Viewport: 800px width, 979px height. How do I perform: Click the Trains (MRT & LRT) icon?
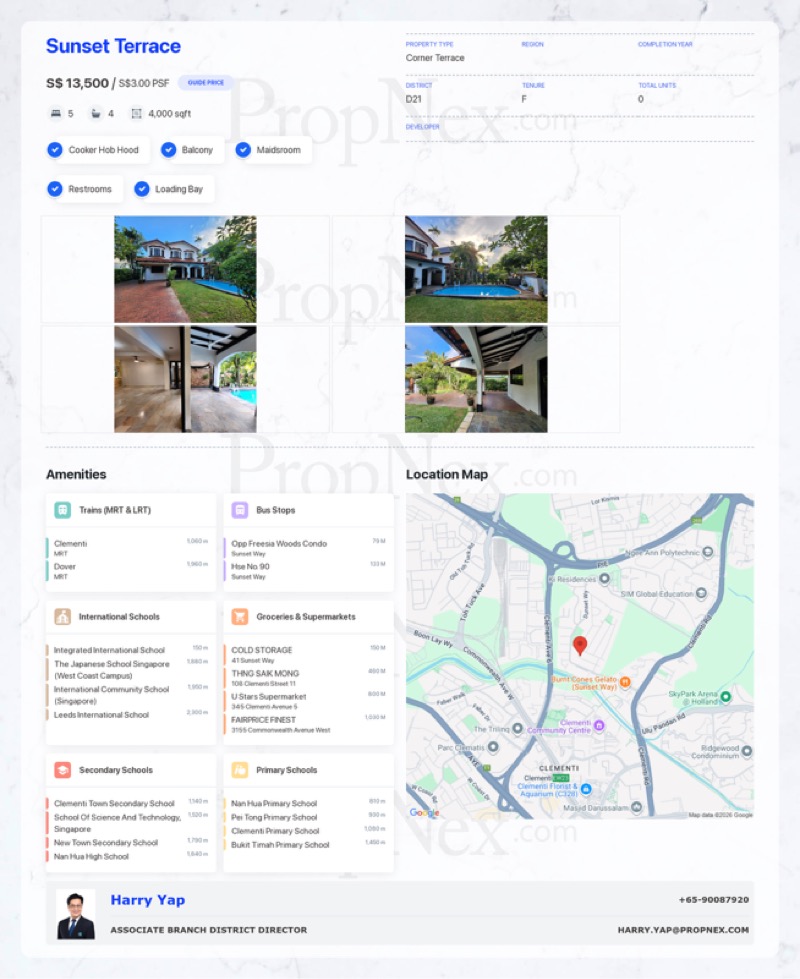coord(62,510)
